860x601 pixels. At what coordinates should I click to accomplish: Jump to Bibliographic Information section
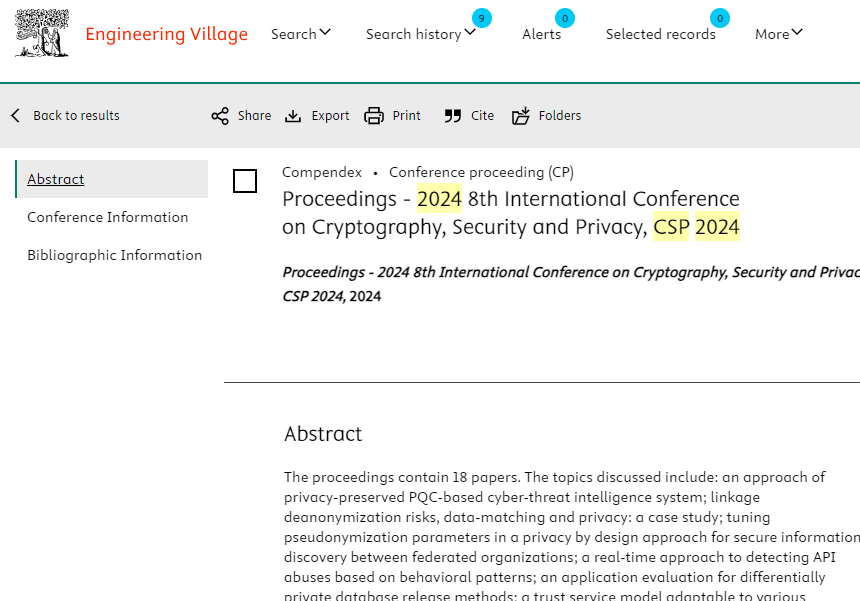(x=114, y=255)
